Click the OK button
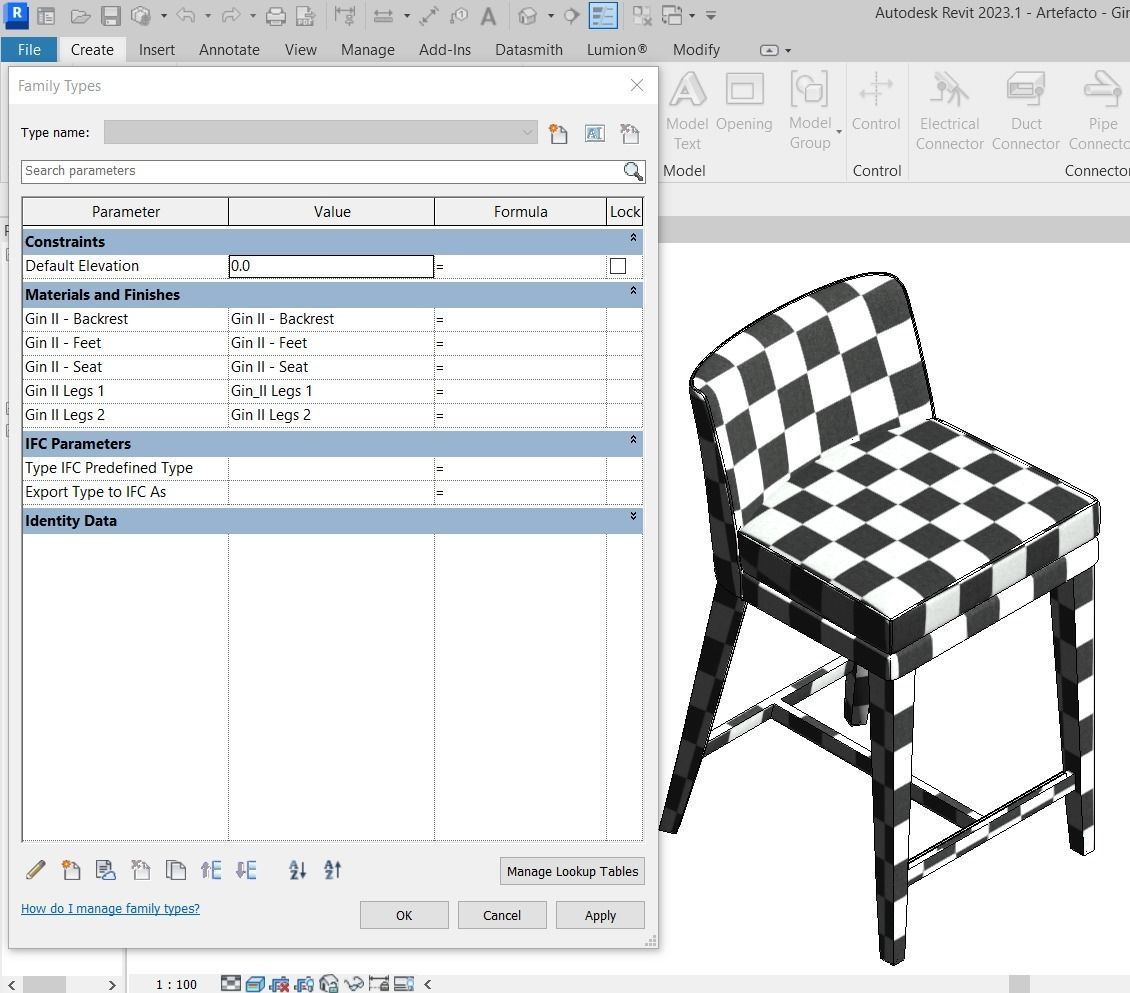The height and width of the screenshot is (993, 1130). point(404,915)
